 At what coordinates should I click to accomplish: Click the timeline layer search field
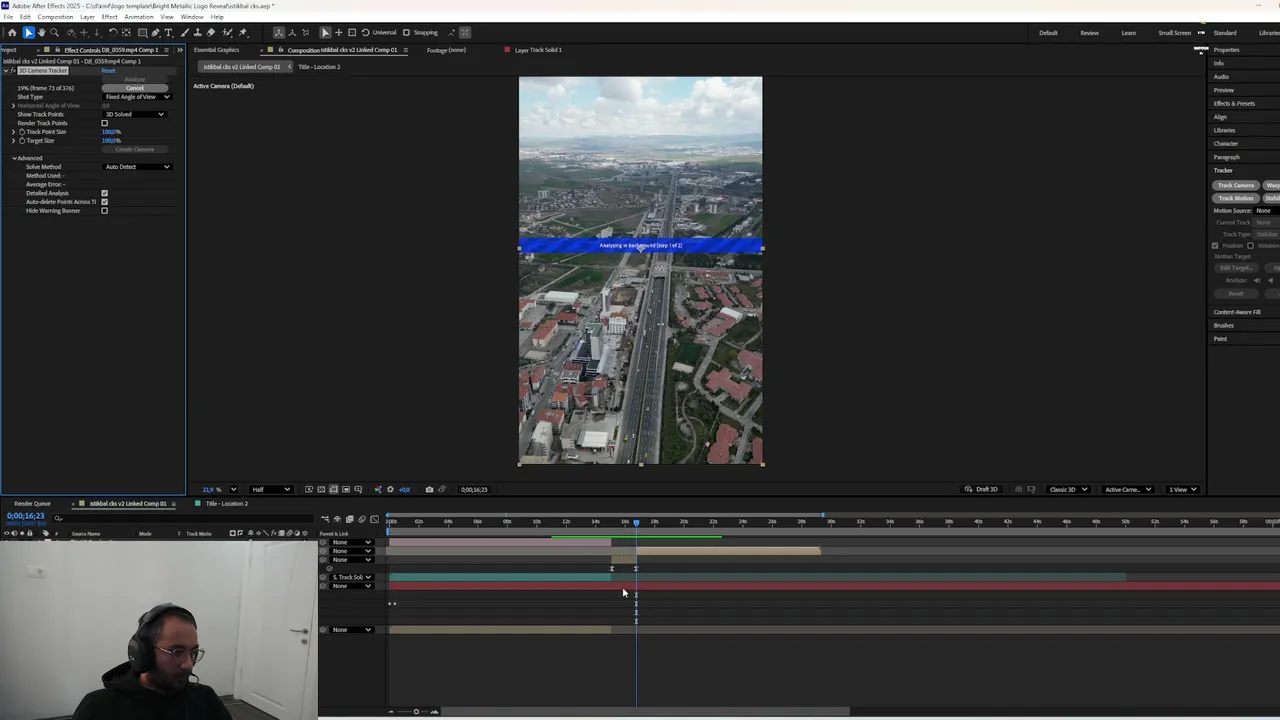tap(185, 518)
